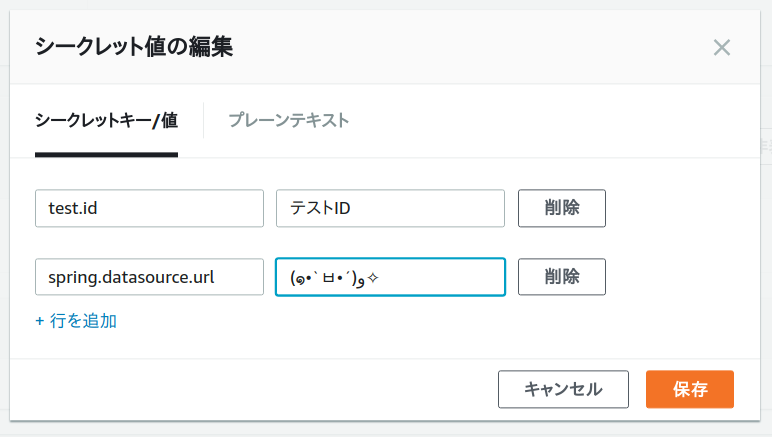The height and width of the screenshot is (437, 772).
Task: Click the 削除 button beside the kaomoji value
Action: [561, 277]
